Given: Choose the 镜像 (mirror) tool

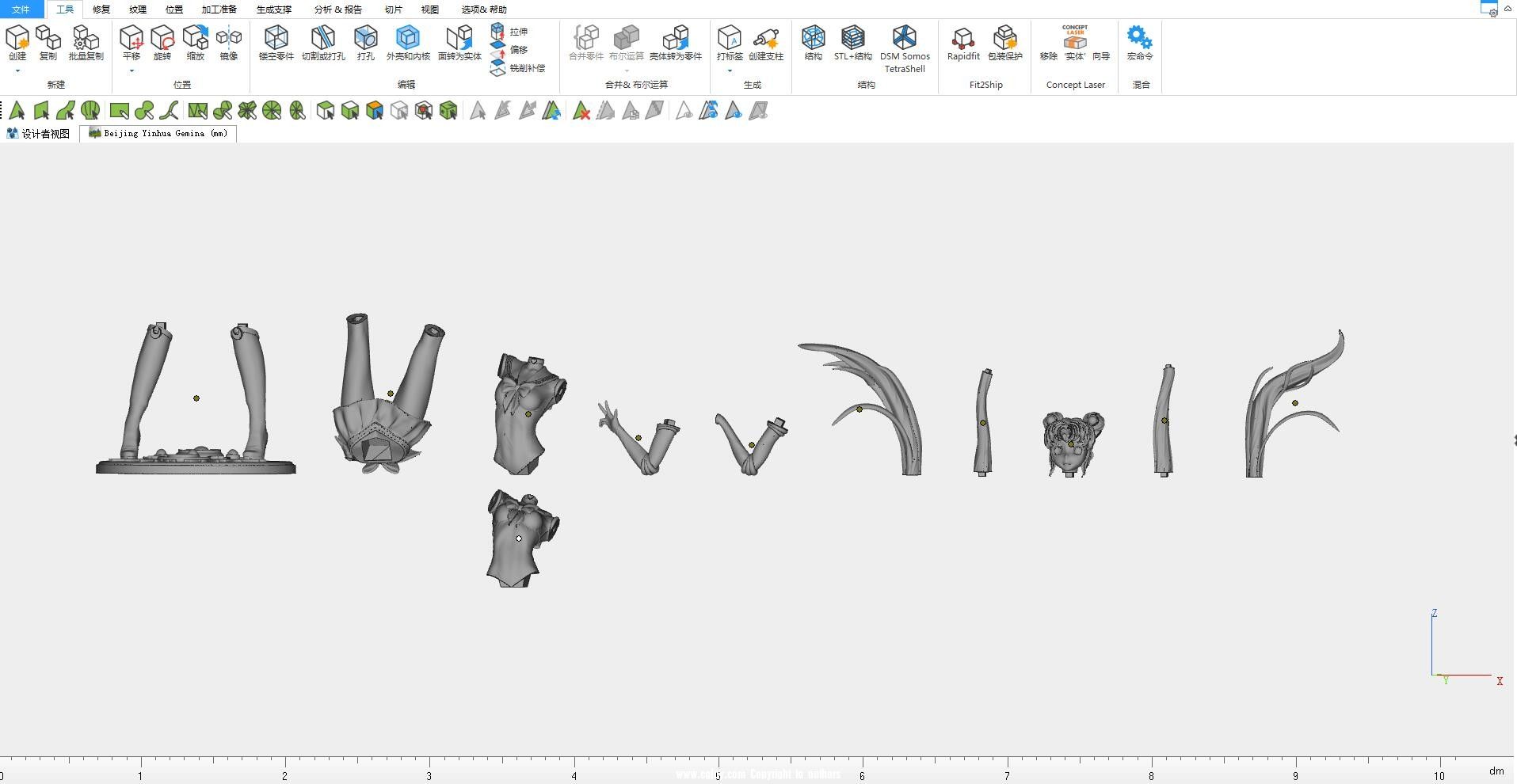Looking at the screenshot, I should coord(229,43).
